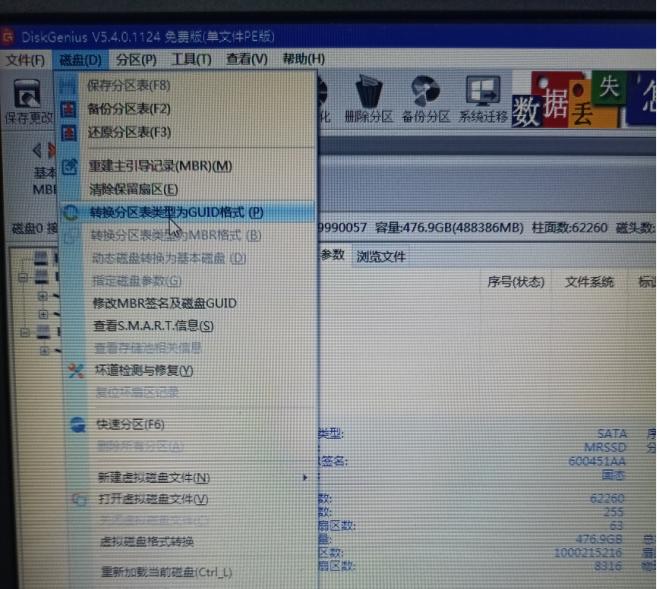657x589 pixels.
Task: Click the total sectors value 1000215216
Action: 588,553
